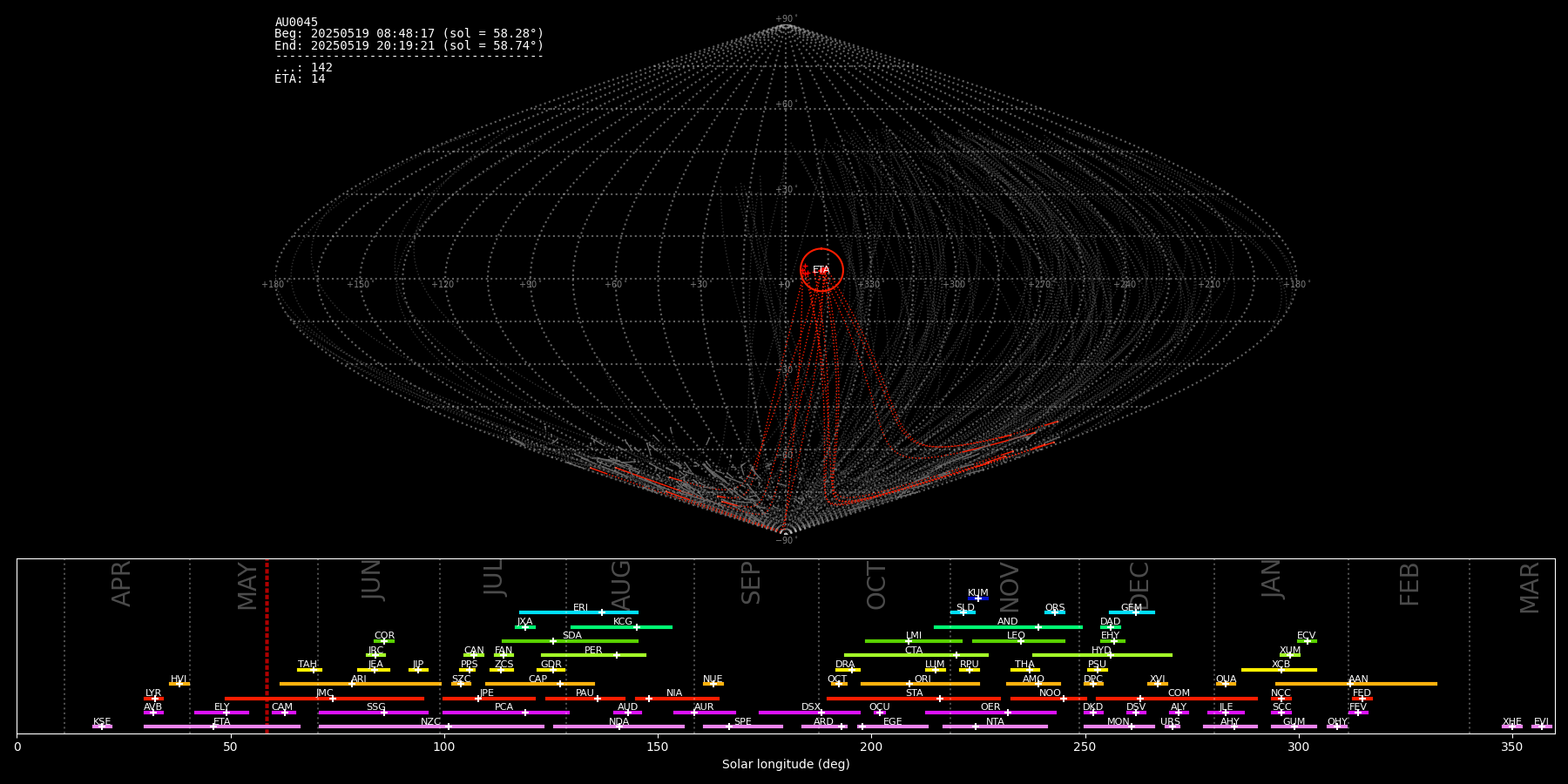Select the NOO shower bar
The width and height of the screenshot is (1568, 784).
click(x=1049, y=699)
